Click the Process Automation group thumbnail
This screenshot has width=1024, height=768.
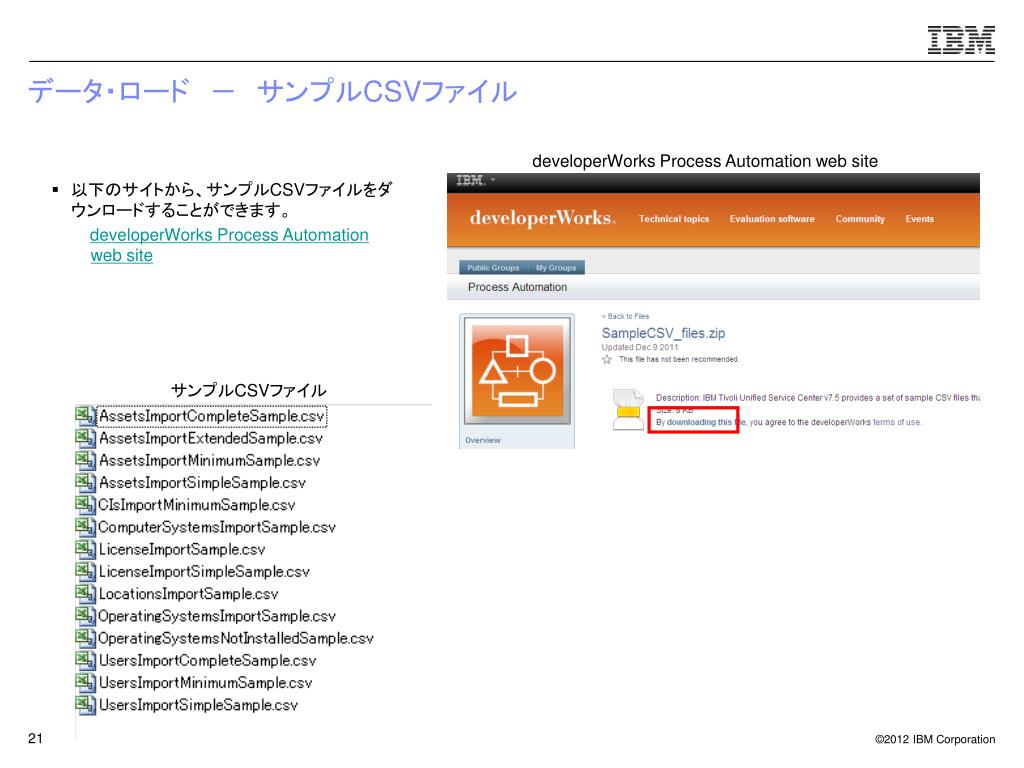(x=517, y=370)
